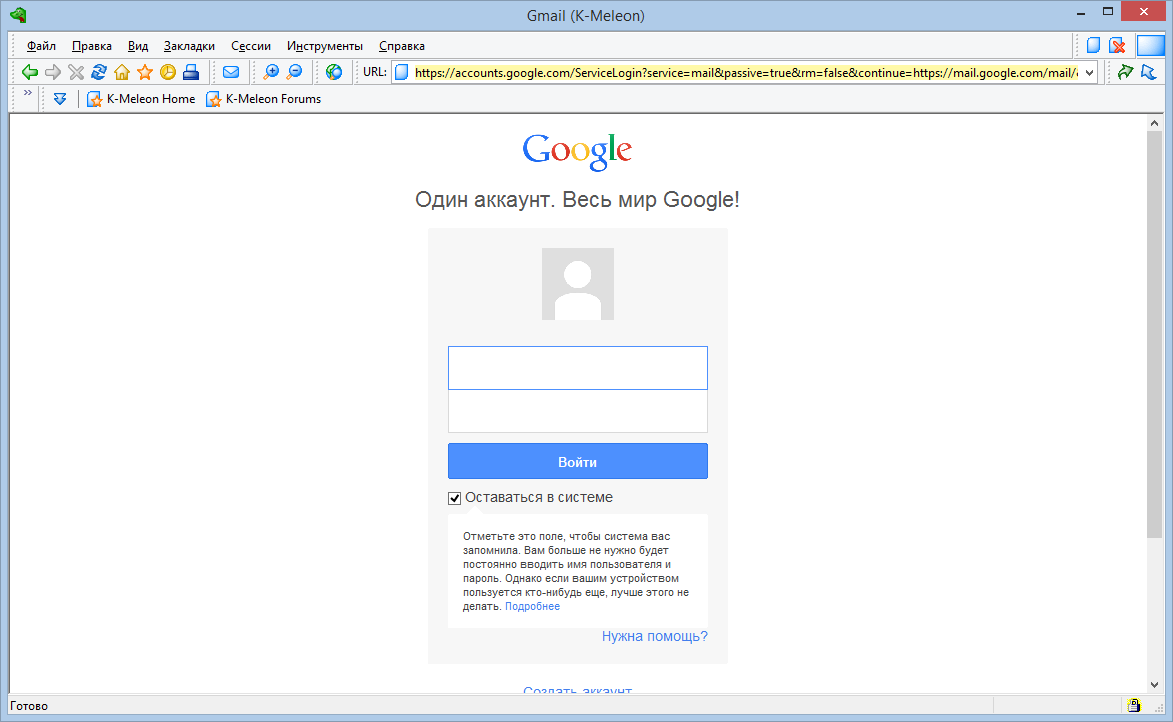Open the Закладки menu

[189, 46]
